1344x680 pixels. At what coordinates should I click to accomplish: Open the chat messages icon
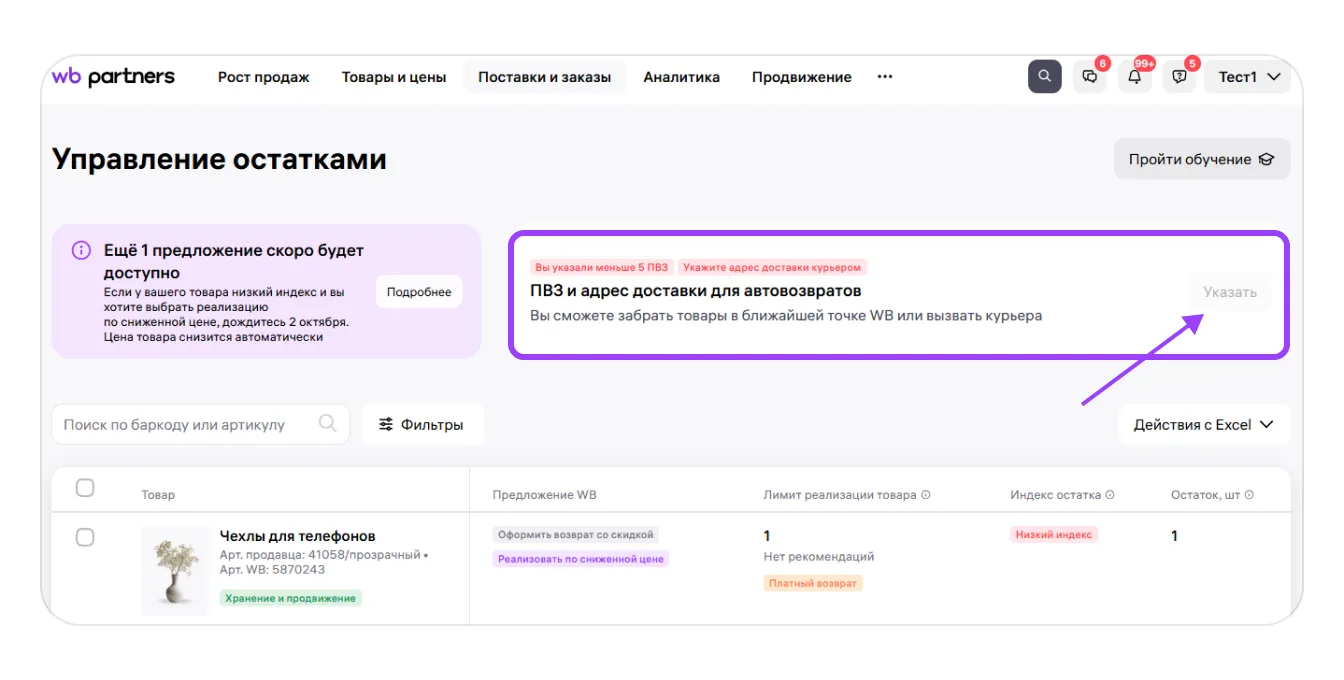(x=1089, y=77)
